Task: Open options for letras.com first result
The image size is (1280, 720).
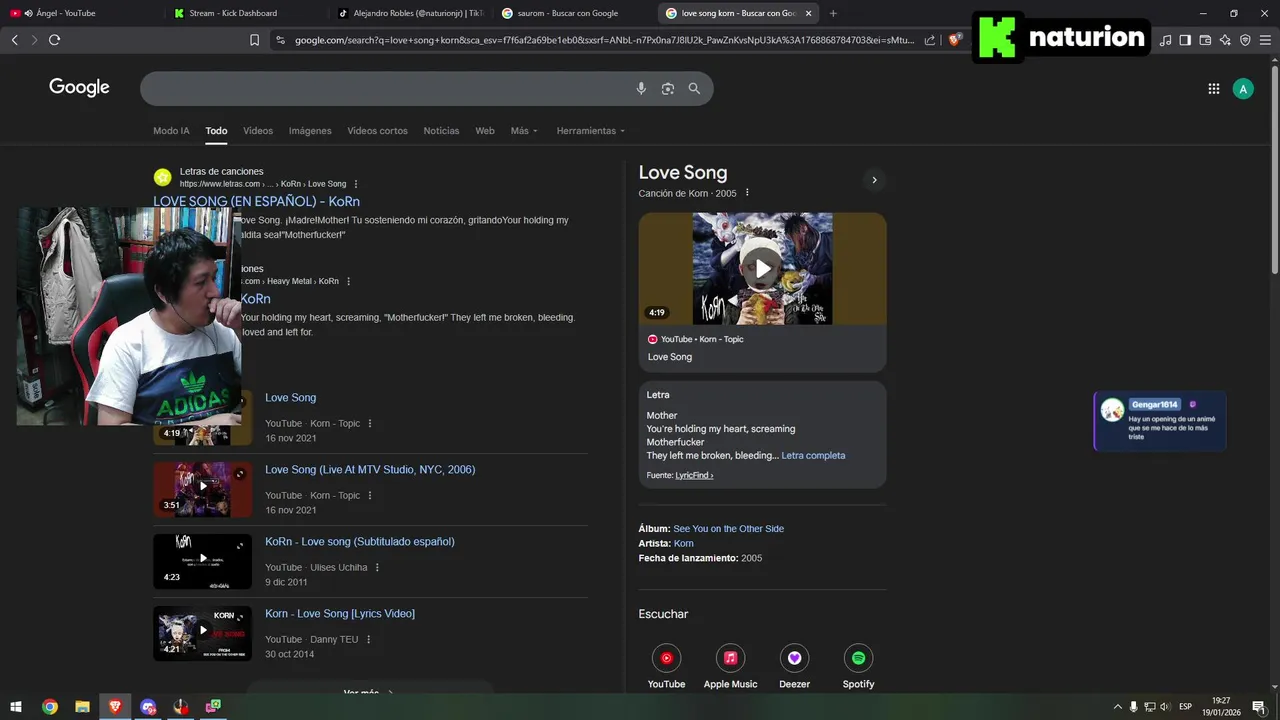Action: click(356, 184)
